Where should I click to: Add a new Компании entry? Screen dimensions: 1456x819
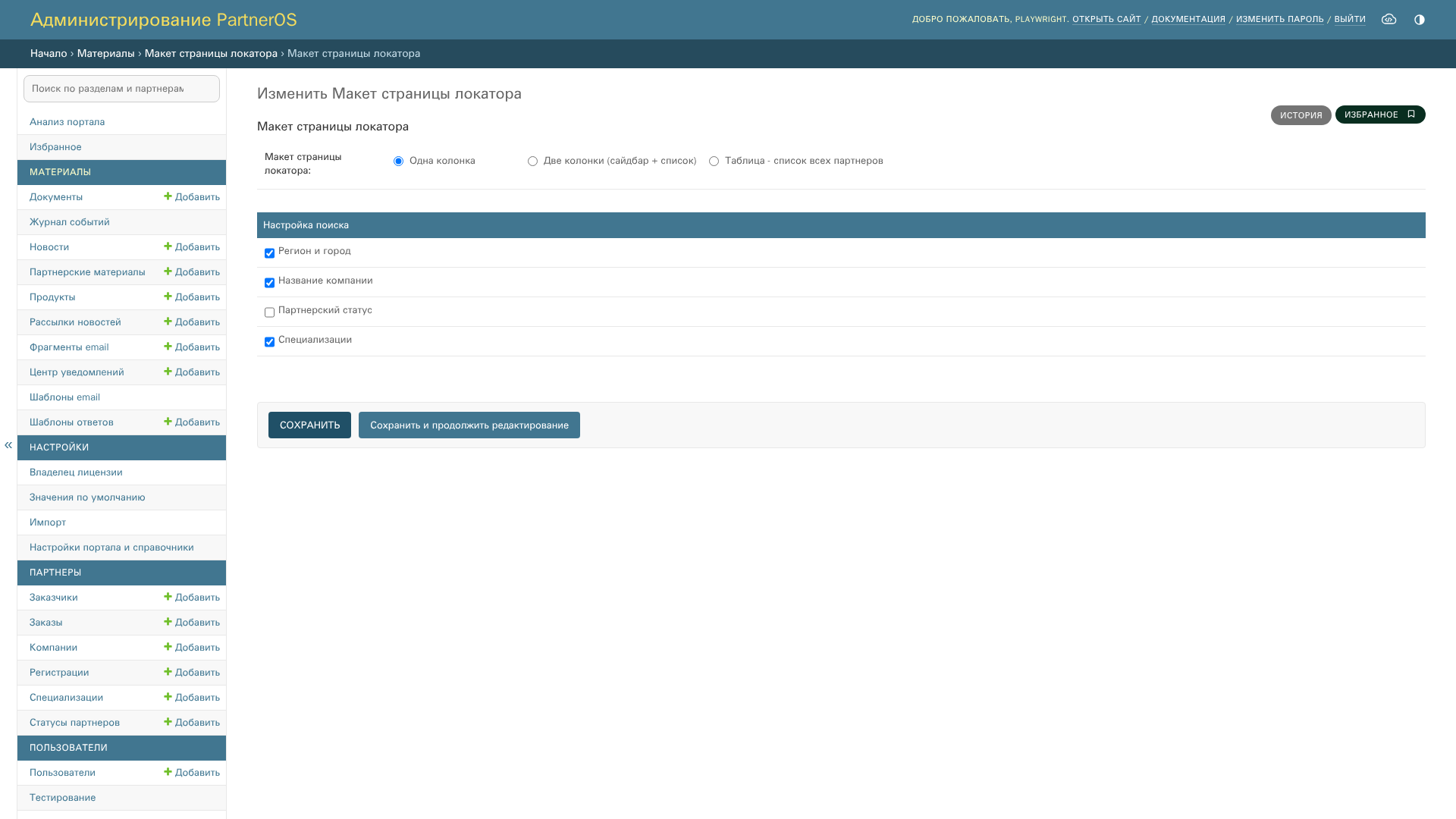pyautogui.click(x=192, y=648)
